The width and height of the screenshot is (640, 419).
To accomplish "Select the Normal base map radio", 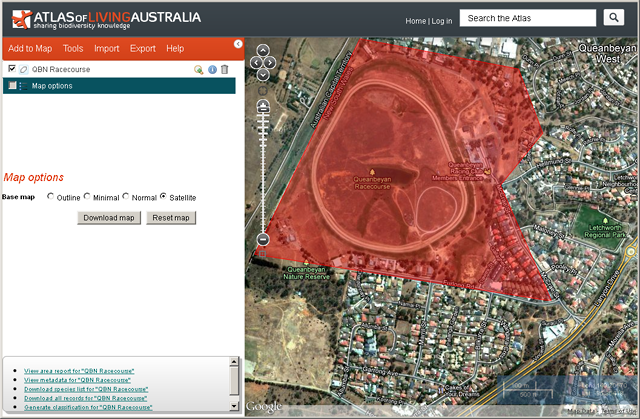I will (x=125, y=196).
